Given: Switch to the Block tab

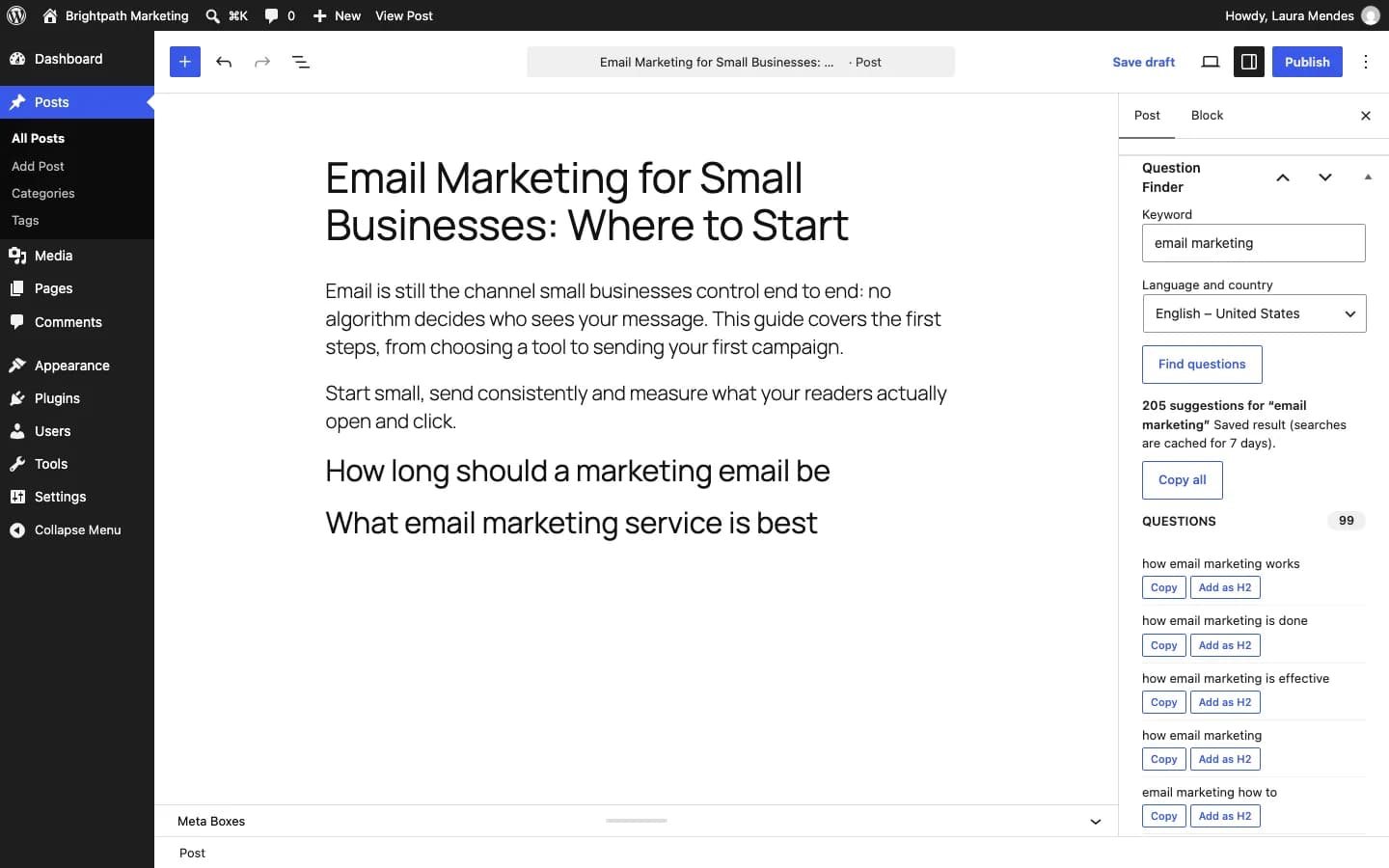Looking at the screenshot, I should (x=1207, y=116).
